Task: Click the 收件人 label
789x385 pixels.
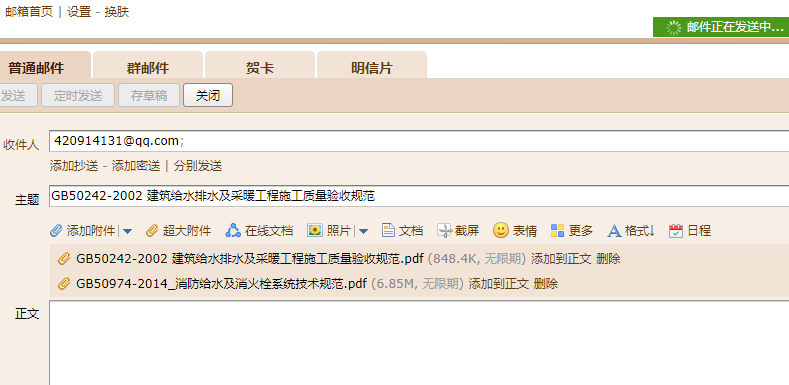Action: [21, 145]
